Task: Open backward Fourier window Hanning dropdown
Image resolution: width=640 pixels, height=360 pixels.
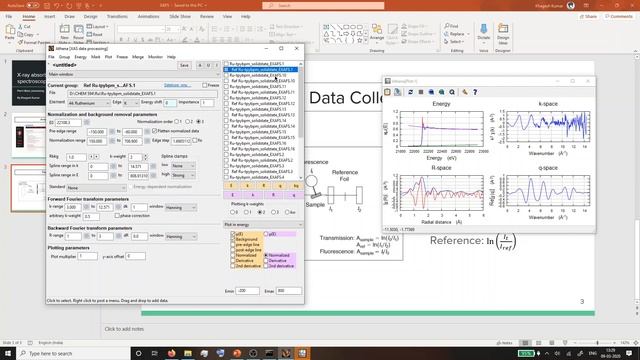Action: (181, 236)
